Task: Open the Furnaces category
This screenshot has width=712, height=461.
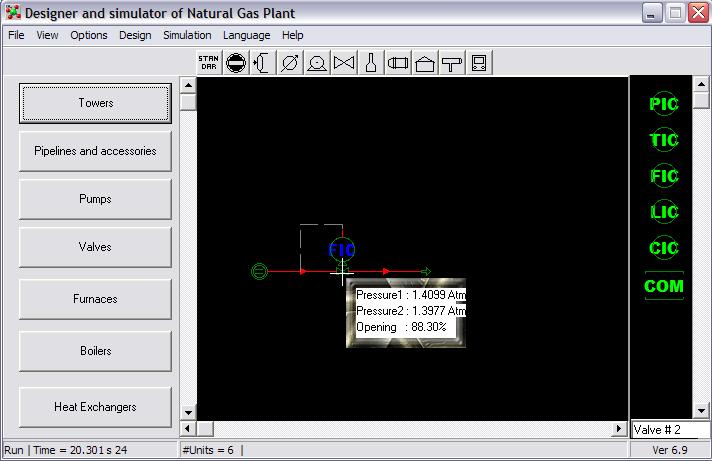Action: (95, 299)
